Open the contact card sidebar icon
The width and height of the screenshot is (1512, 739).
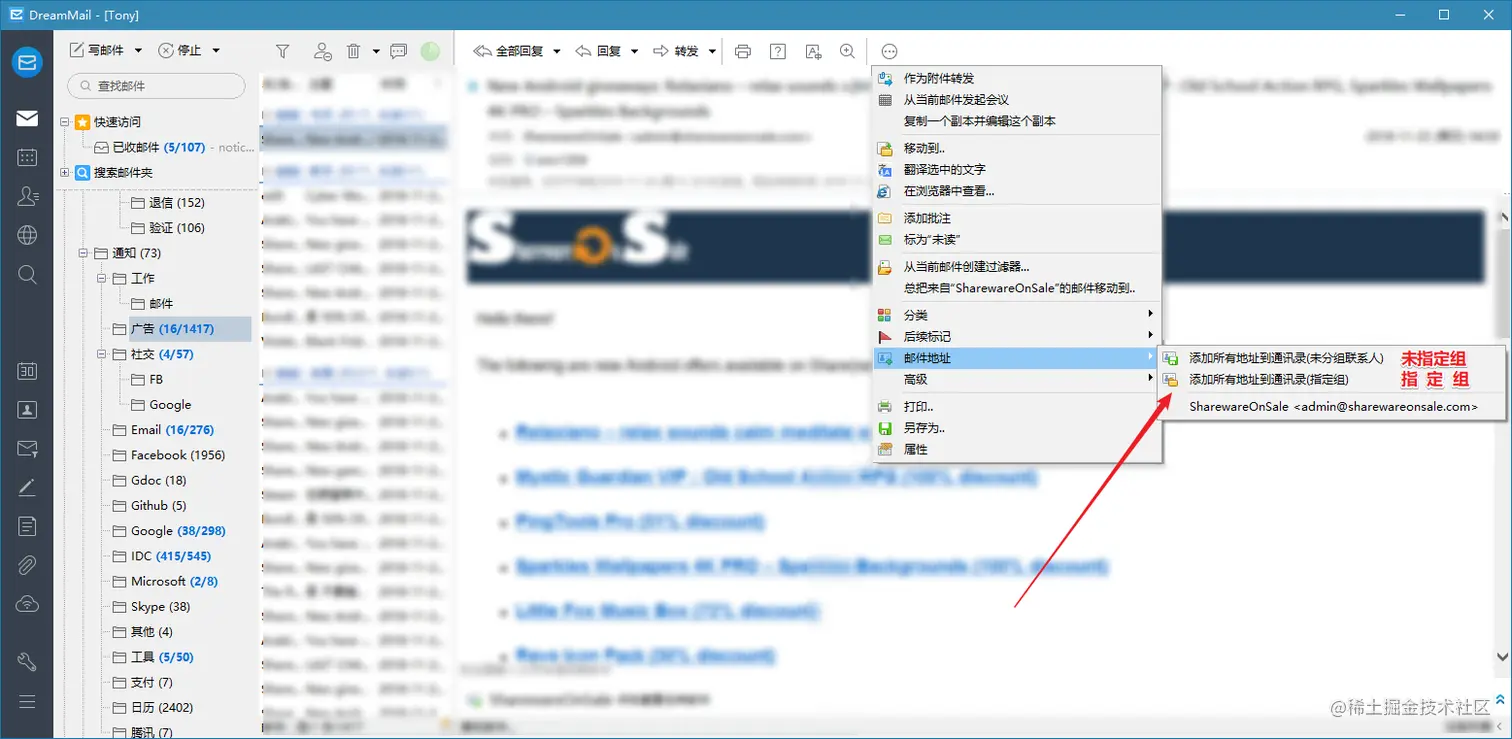pos(27,410)
